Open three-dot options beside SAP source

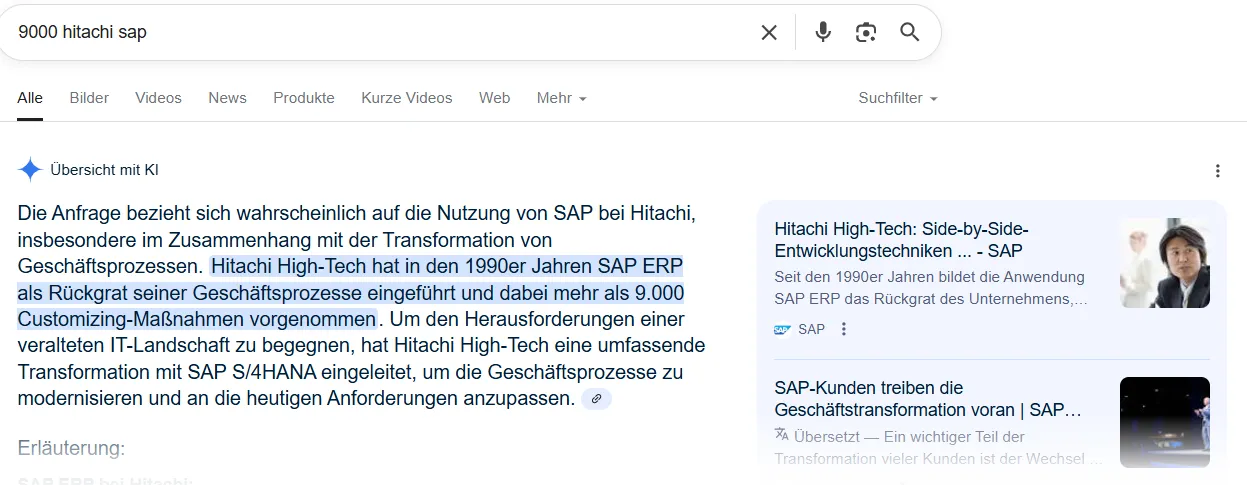pyautogui.click(x=844, y=329)
